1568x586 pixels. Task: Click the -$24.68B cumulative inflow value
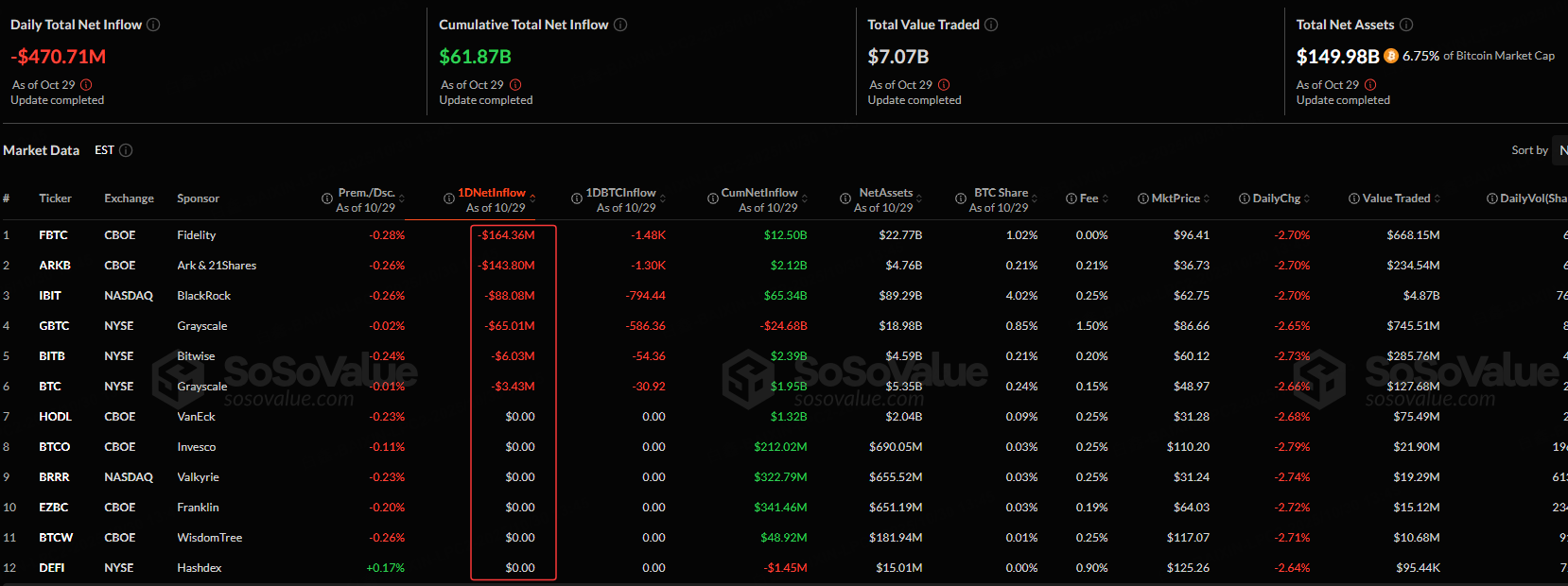coord(783,326)
